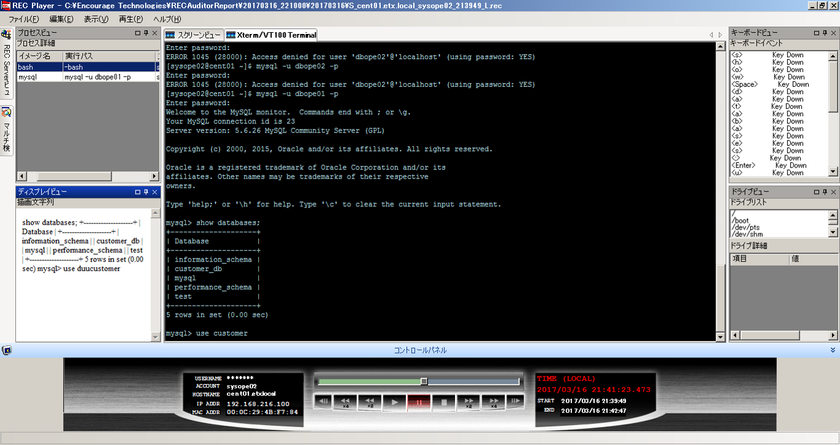Select the mysql process row

click(88, 77)
